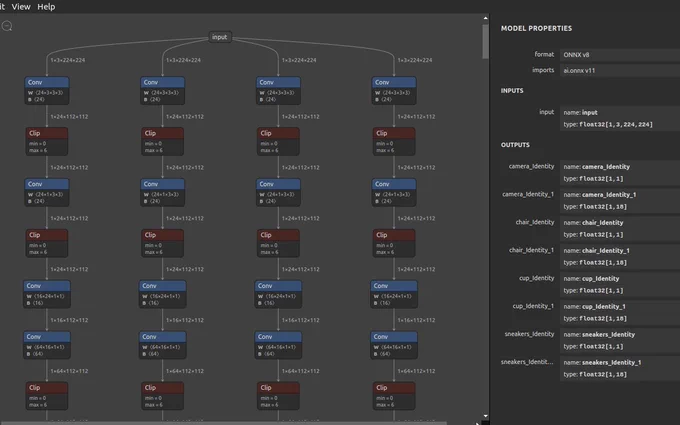This screenshot has width=680, height=425.
Task: Click the 'name: camera_Identity_1' output field
Action: pyautogui.click(x=620, y=195)
